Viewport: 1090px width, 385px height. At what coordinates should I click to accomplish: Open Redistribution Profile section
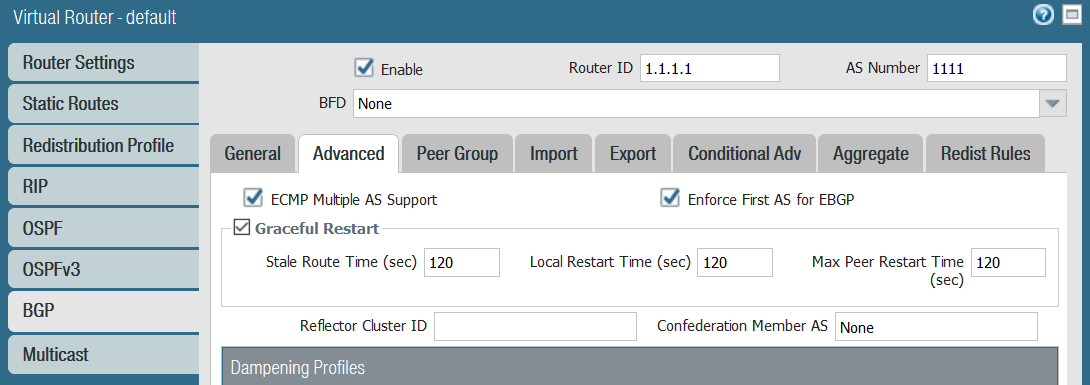click(x=104, y=146)
